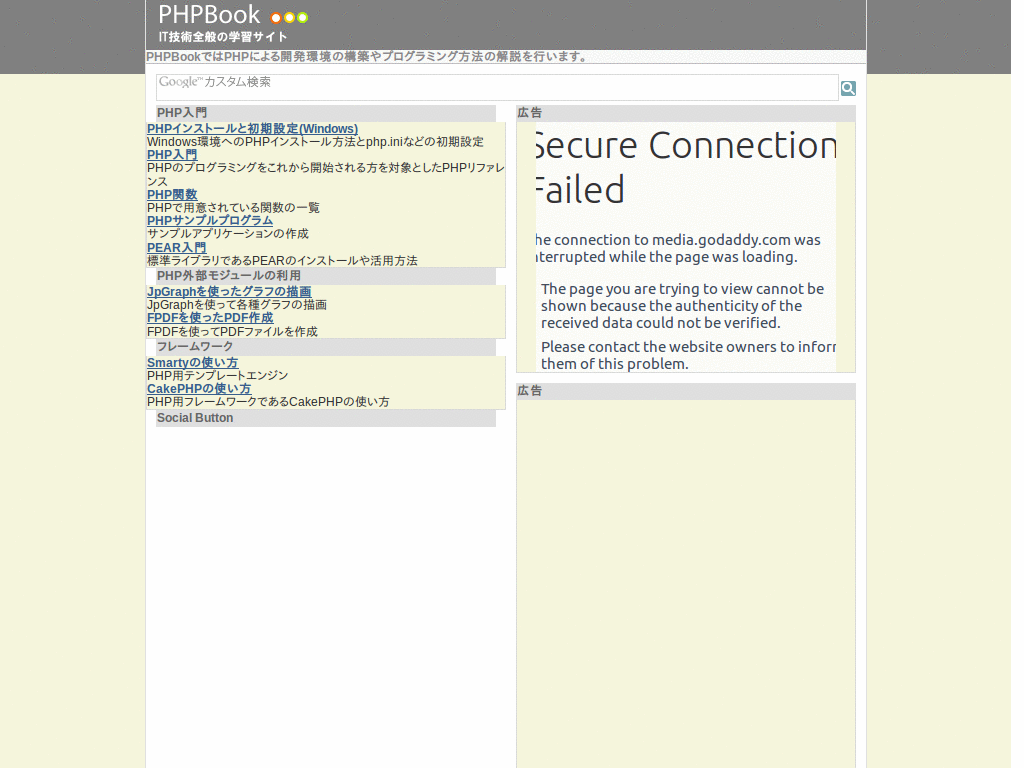Click text 'Please contact the website owners'
The image size is (1024, 768).
pyautogui.click(x=660, y=347)
